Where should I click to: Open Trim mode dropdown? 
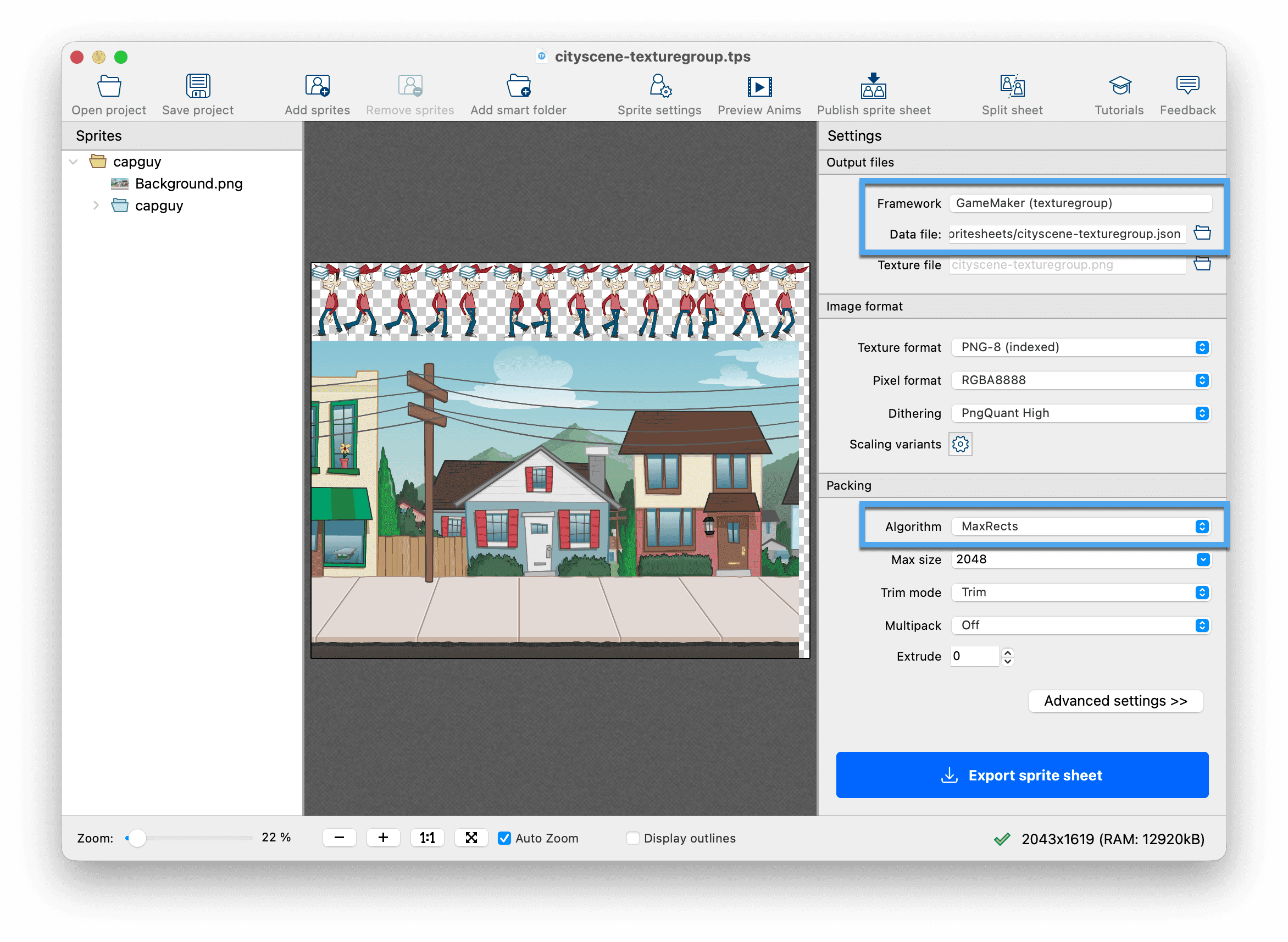click(1080, 592)
